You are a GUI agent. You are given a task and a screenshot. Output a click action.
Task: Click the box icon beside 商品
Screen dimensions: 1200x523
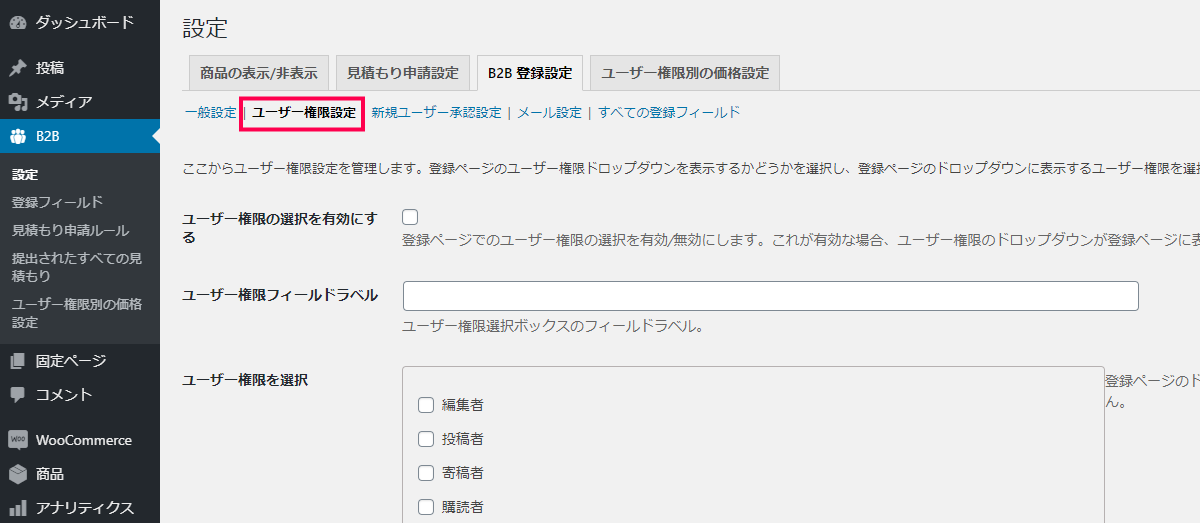18,474
